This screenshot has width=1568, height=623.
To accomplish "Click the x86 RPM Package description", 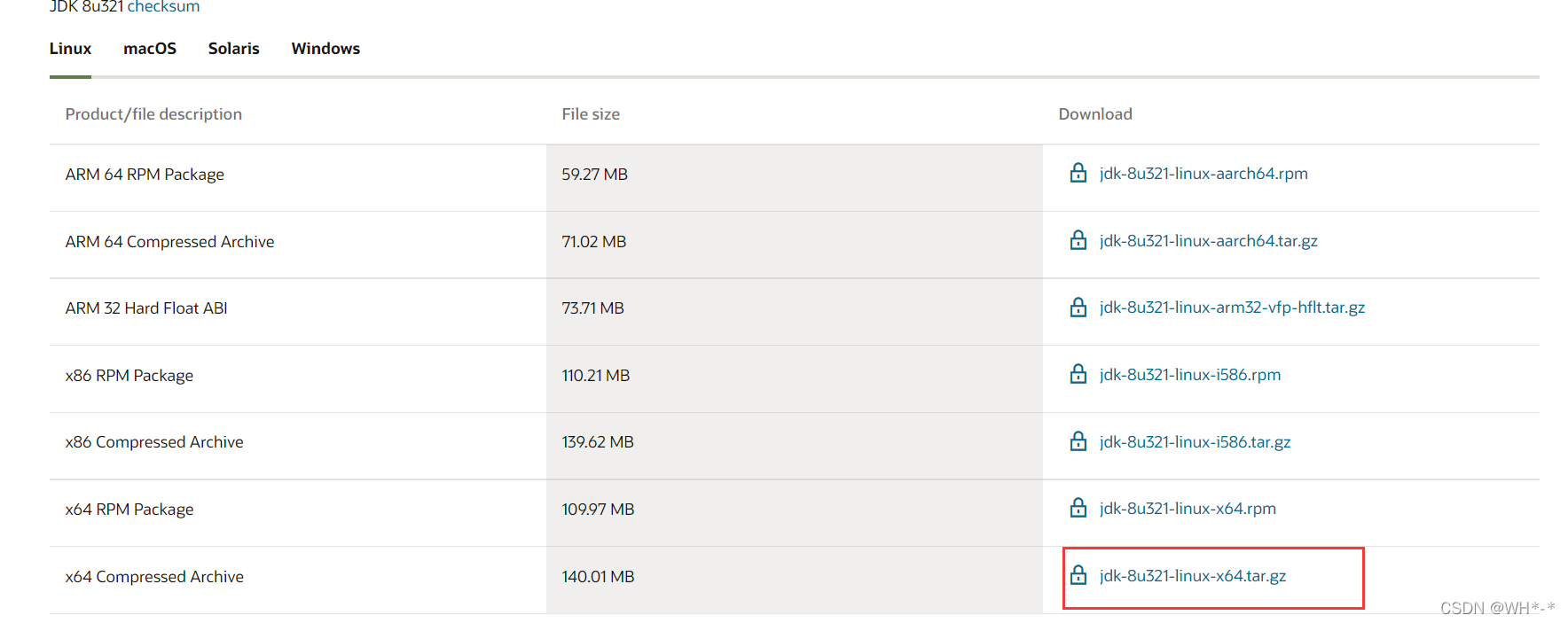I will click(129, 376).
